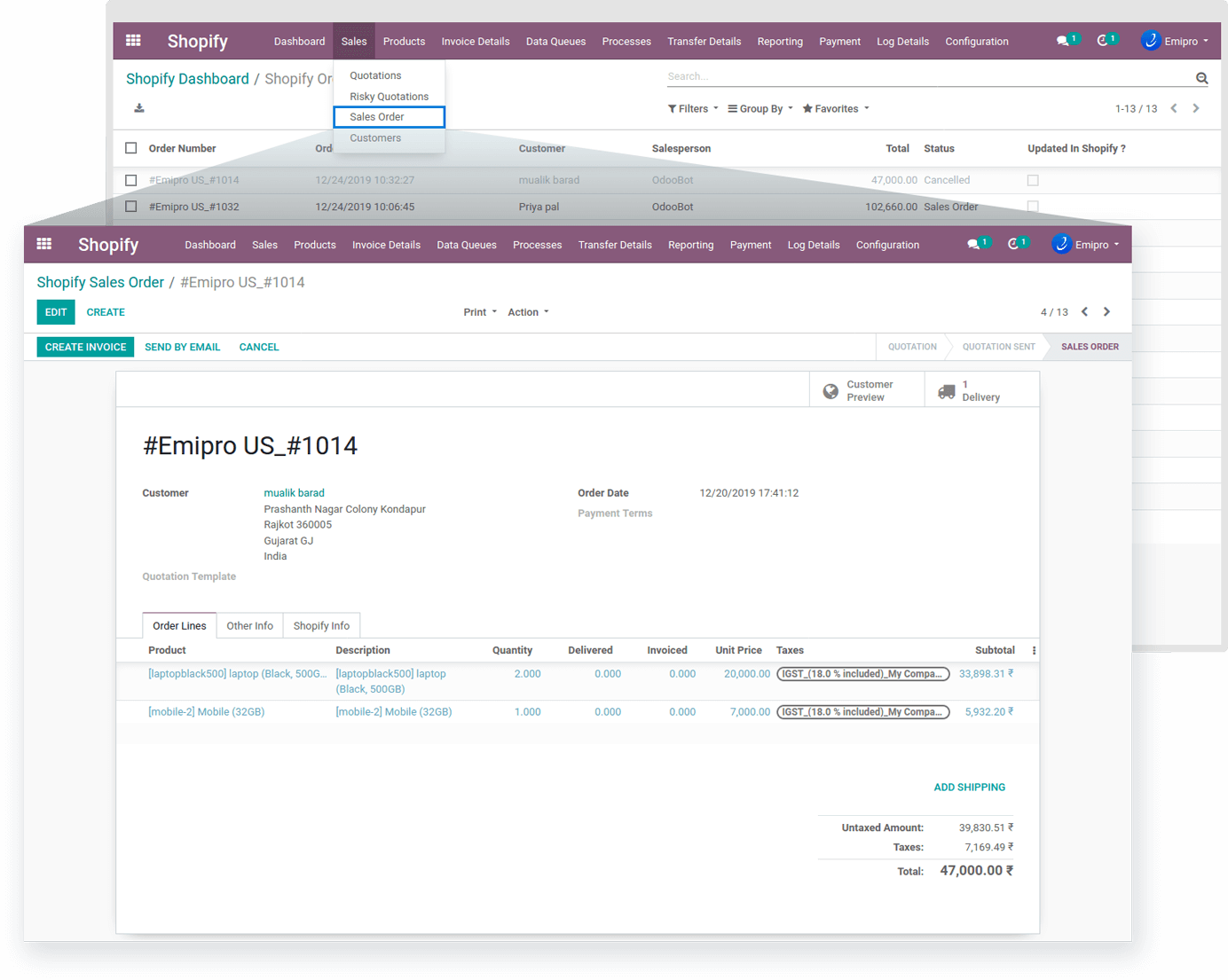Image resolution: width=1228 pixels, height=980 pixels.
Task: Open the Print dropdown
Action: coord(479,312)
